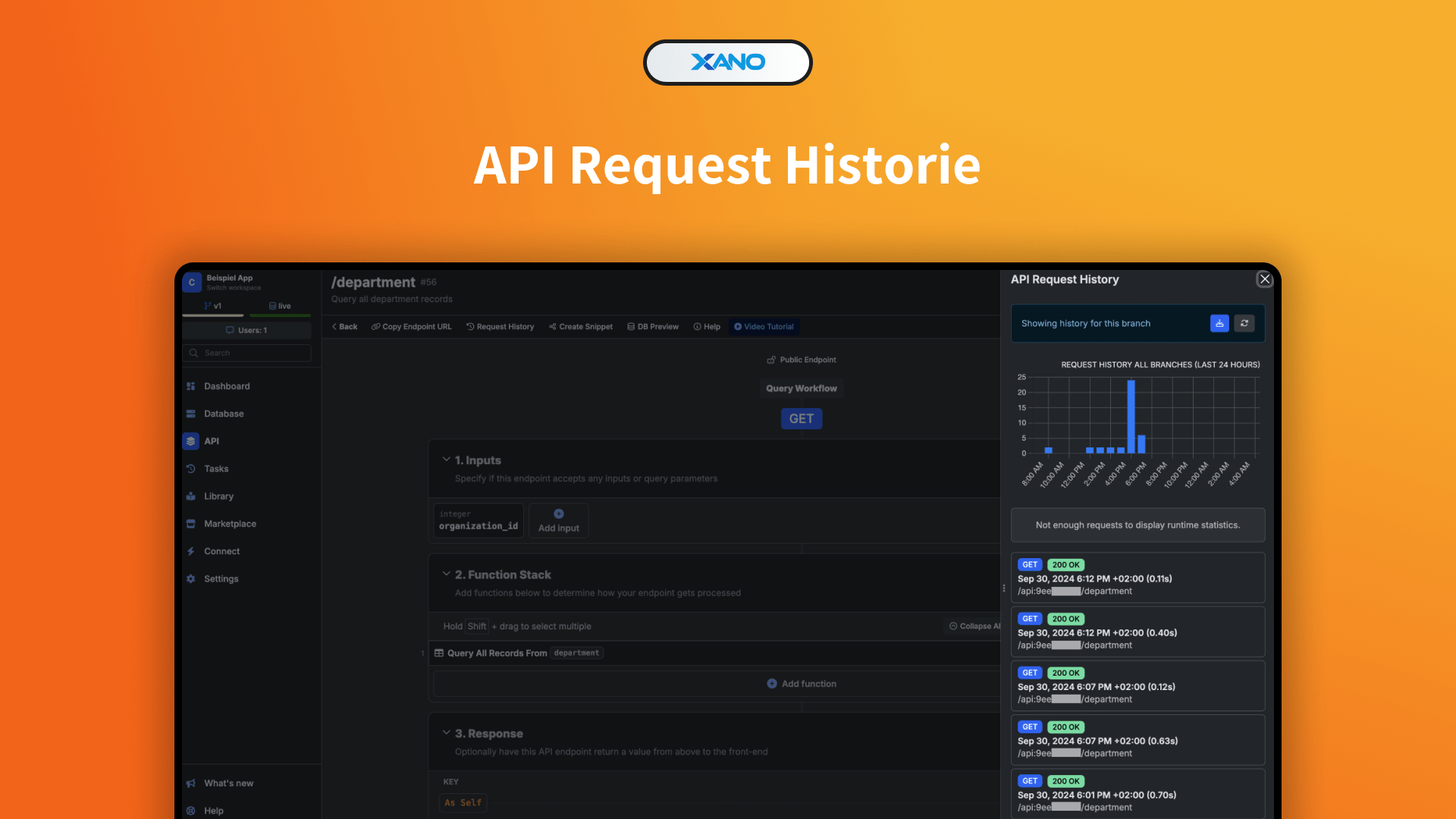Open the 6:12 PM (0.11s) request entry
The height and width of the screenshot is (819, 1456).
point(1137,578)
